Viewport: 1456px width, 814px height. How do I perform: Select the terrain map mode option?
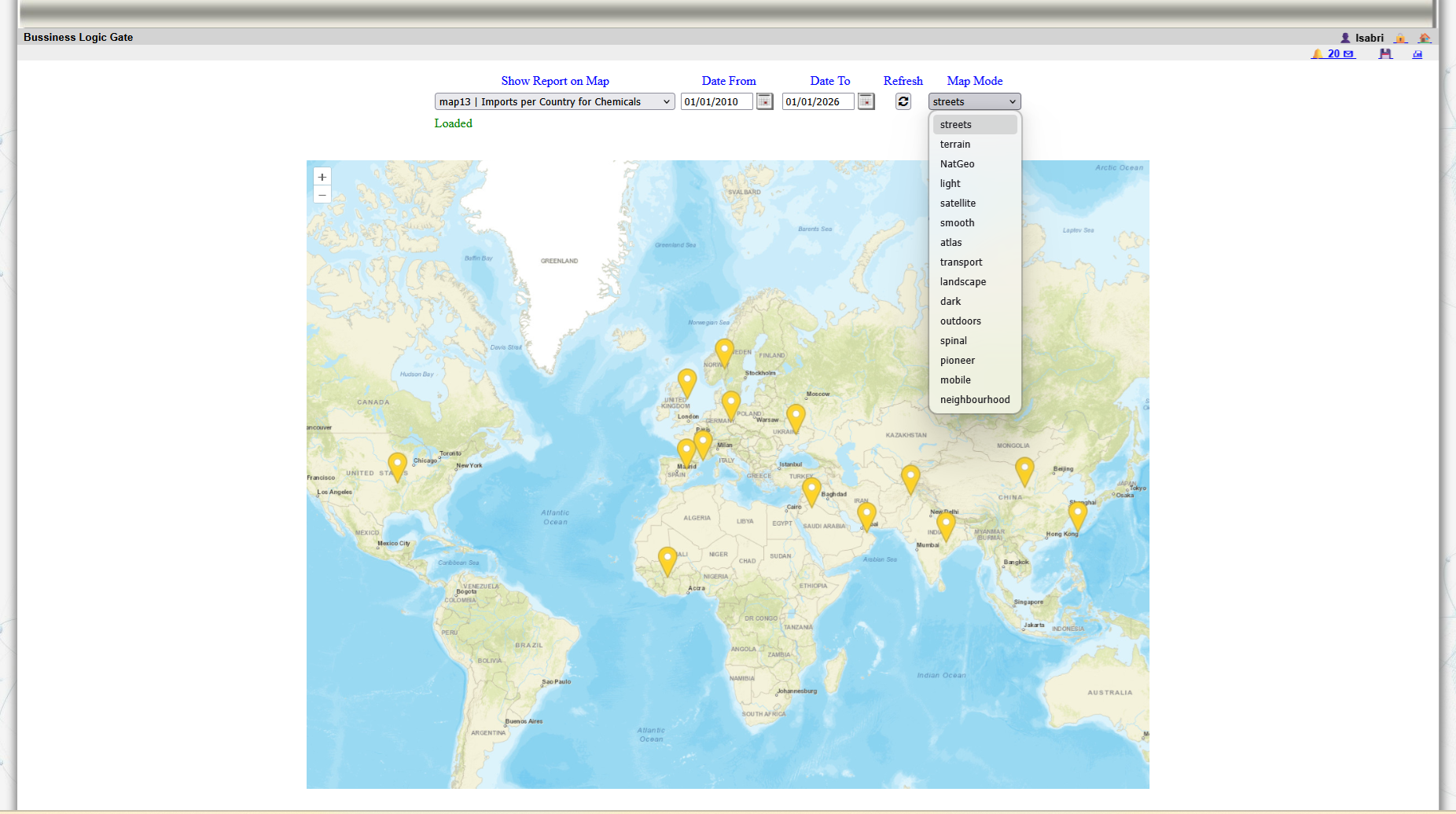tap(955, 145)
